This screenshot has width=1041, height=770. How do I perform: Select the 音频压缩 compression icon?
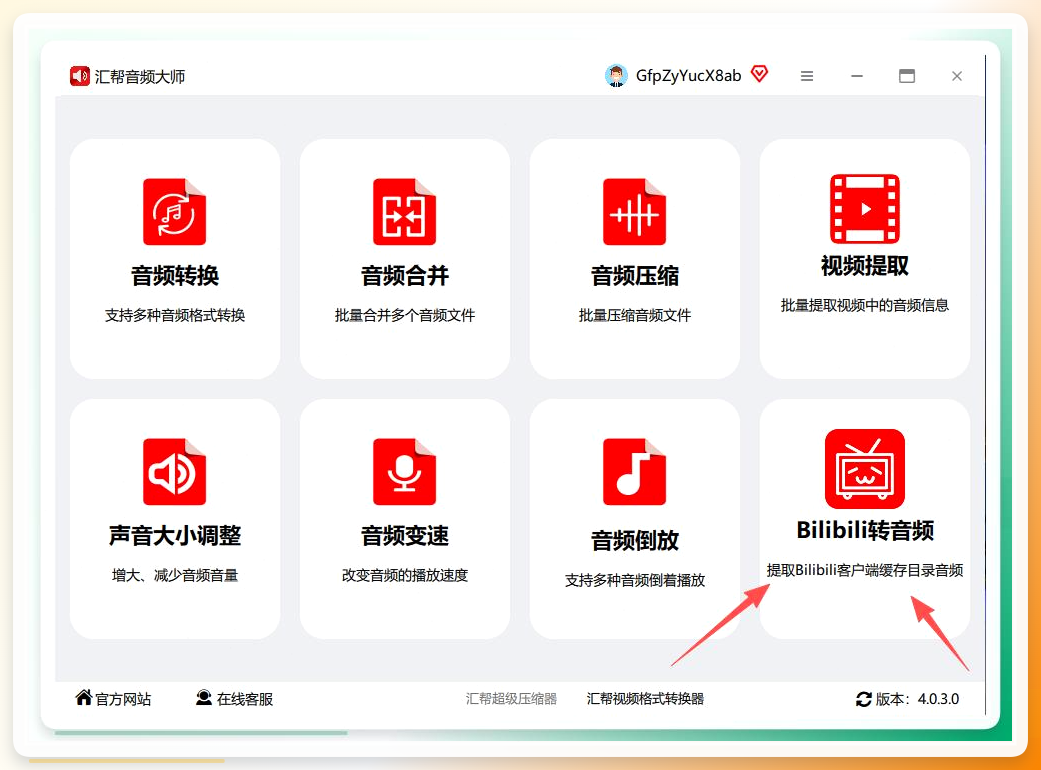click(635, 212)
